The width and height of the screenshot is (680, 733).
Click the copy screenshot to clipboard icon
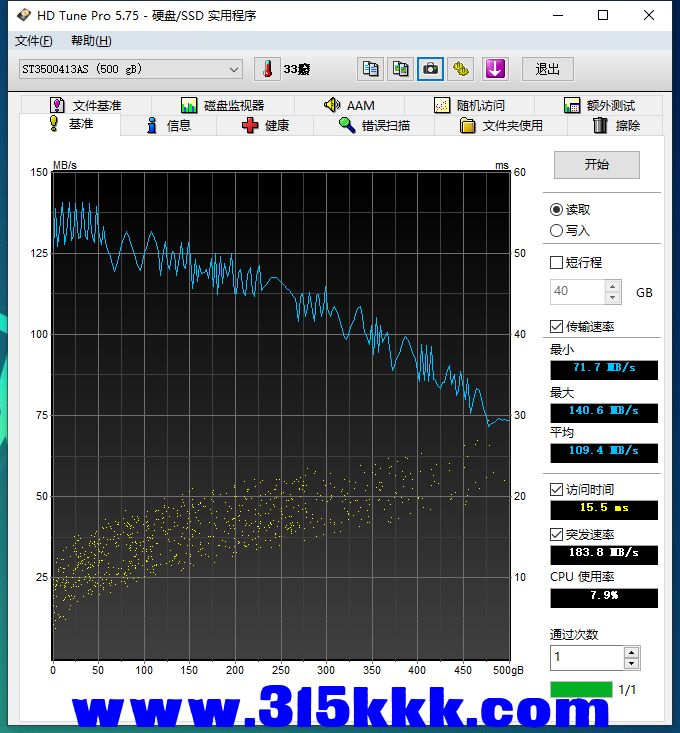(400, 69)
